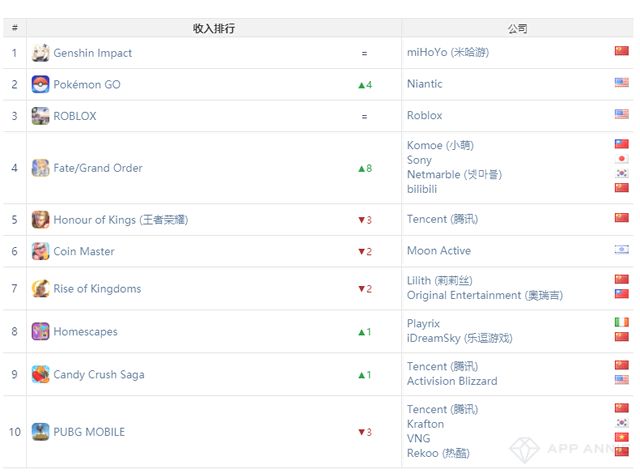Click the Coin Master app icon
This screenshot has height=473, width=640.
(x=40, y=251)
